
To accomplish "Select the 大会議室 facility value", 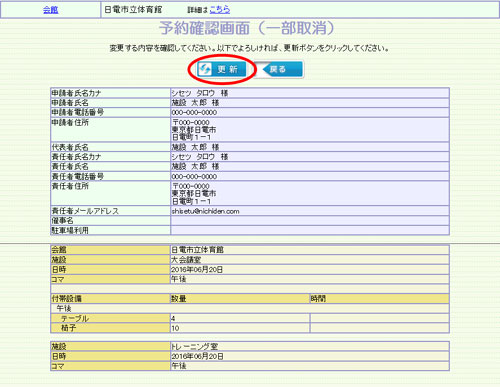I will click(186, 260).
